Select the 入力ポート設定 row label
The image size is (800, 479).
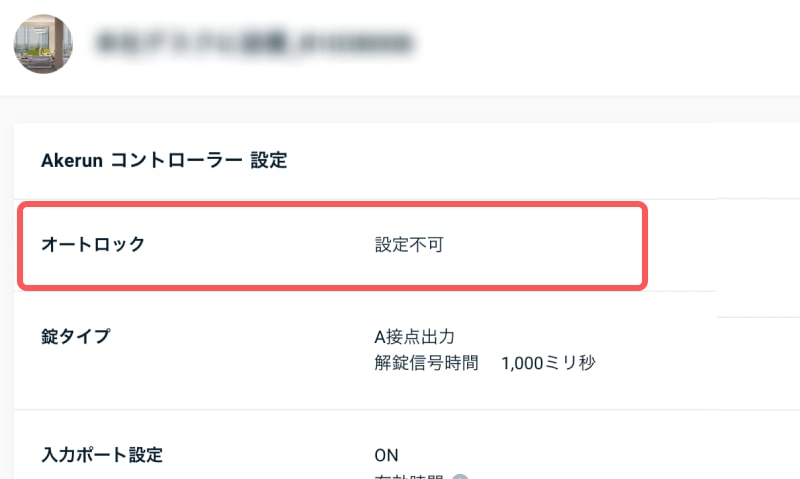tap(102, 455)
